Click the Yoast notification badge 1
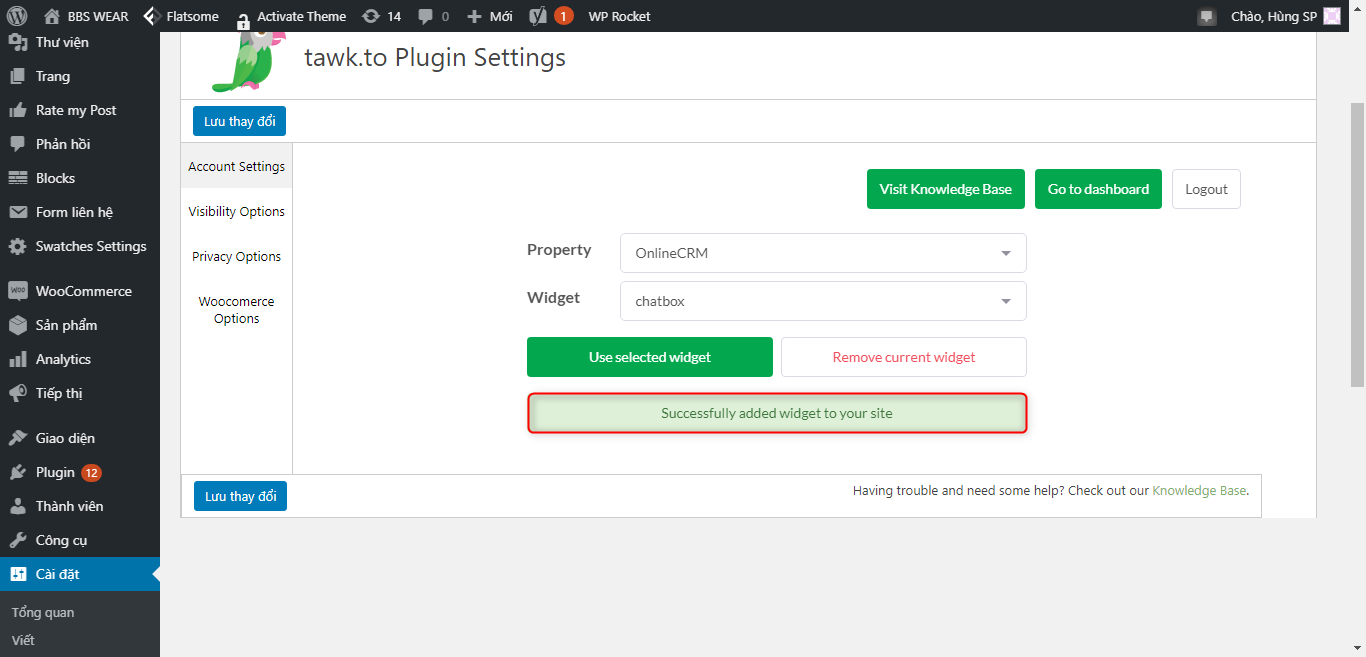1366x657 pixels. click(x=564, y=16)
